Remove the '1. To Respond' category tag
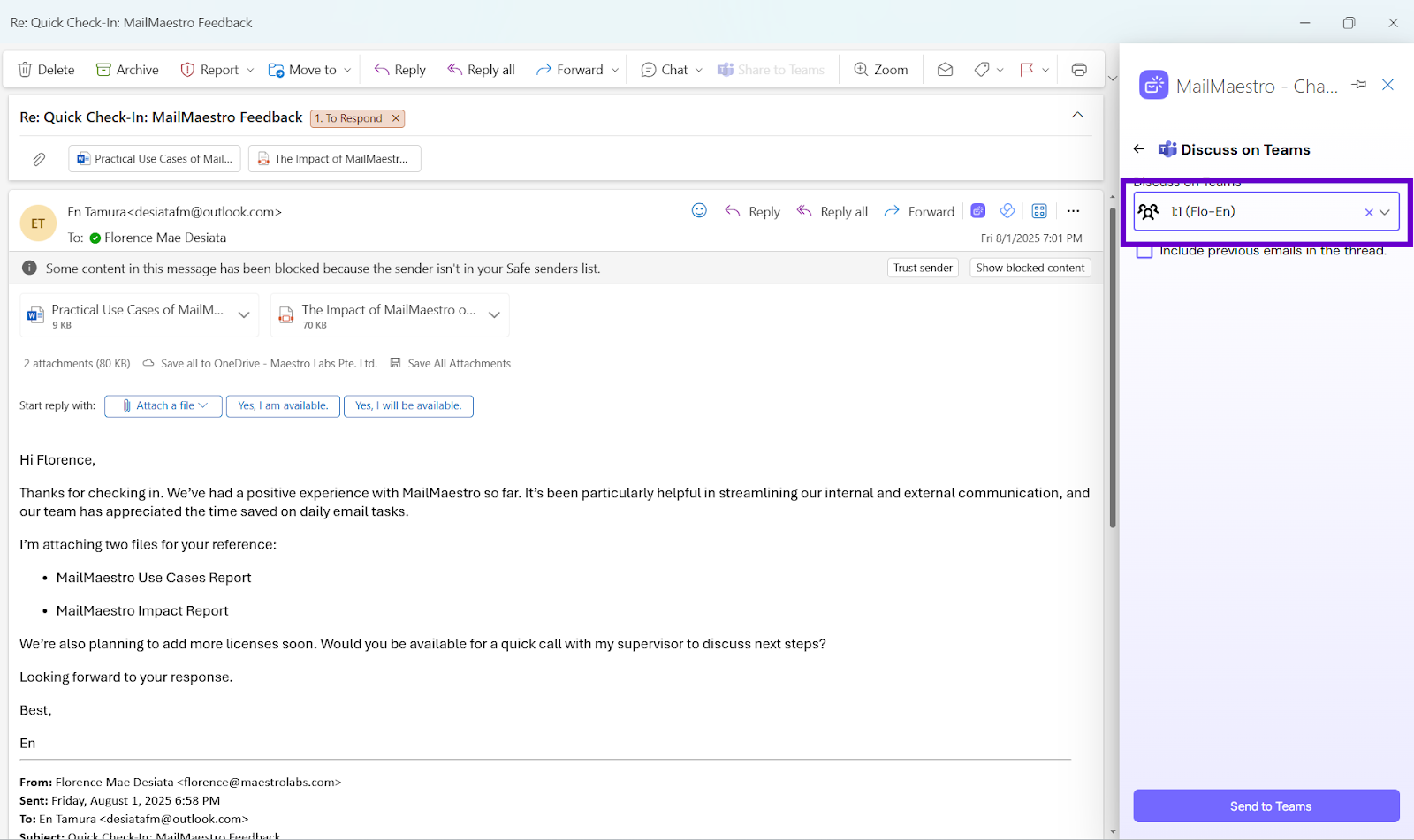 click(396, 118)
